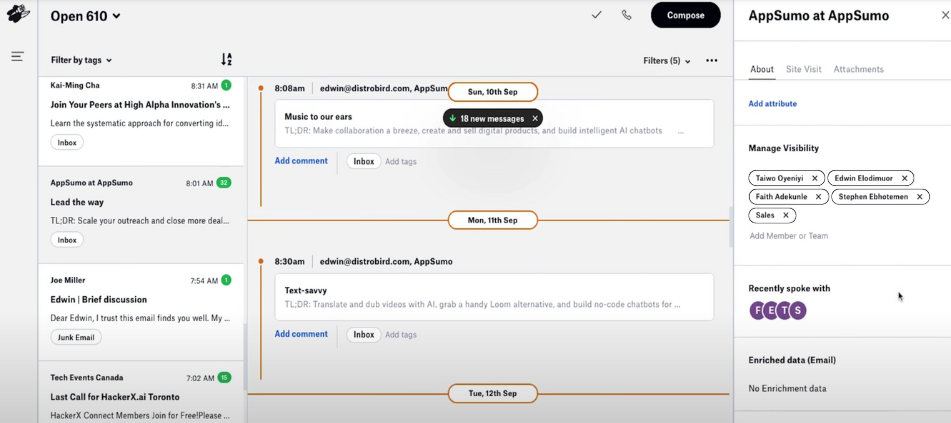This screenshot has width=951, height=423.
Task: Remove Edwin Elodimuor from visibility
Action: [x=904, y=178]
